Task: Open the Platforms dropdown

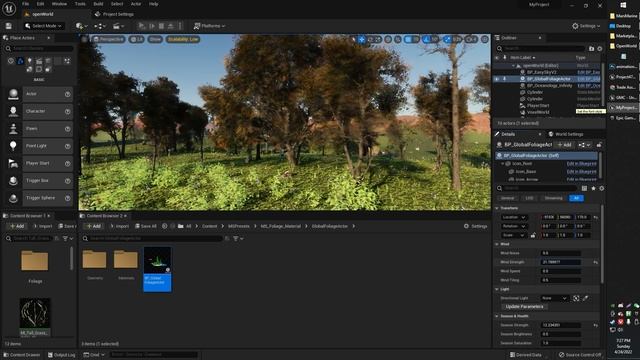Action: [x=209, y=26]
